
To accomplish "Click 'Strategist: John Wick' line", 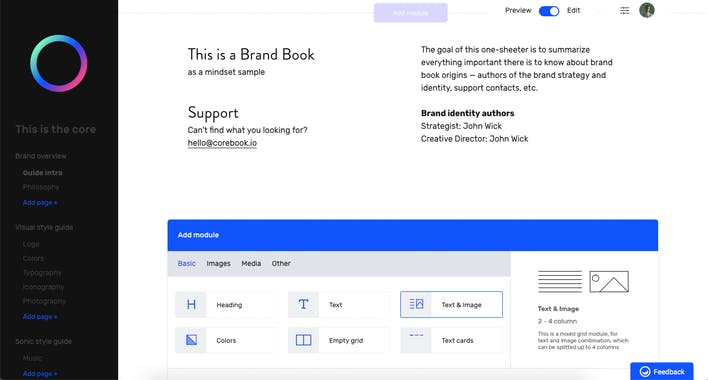I will point(461,126).
